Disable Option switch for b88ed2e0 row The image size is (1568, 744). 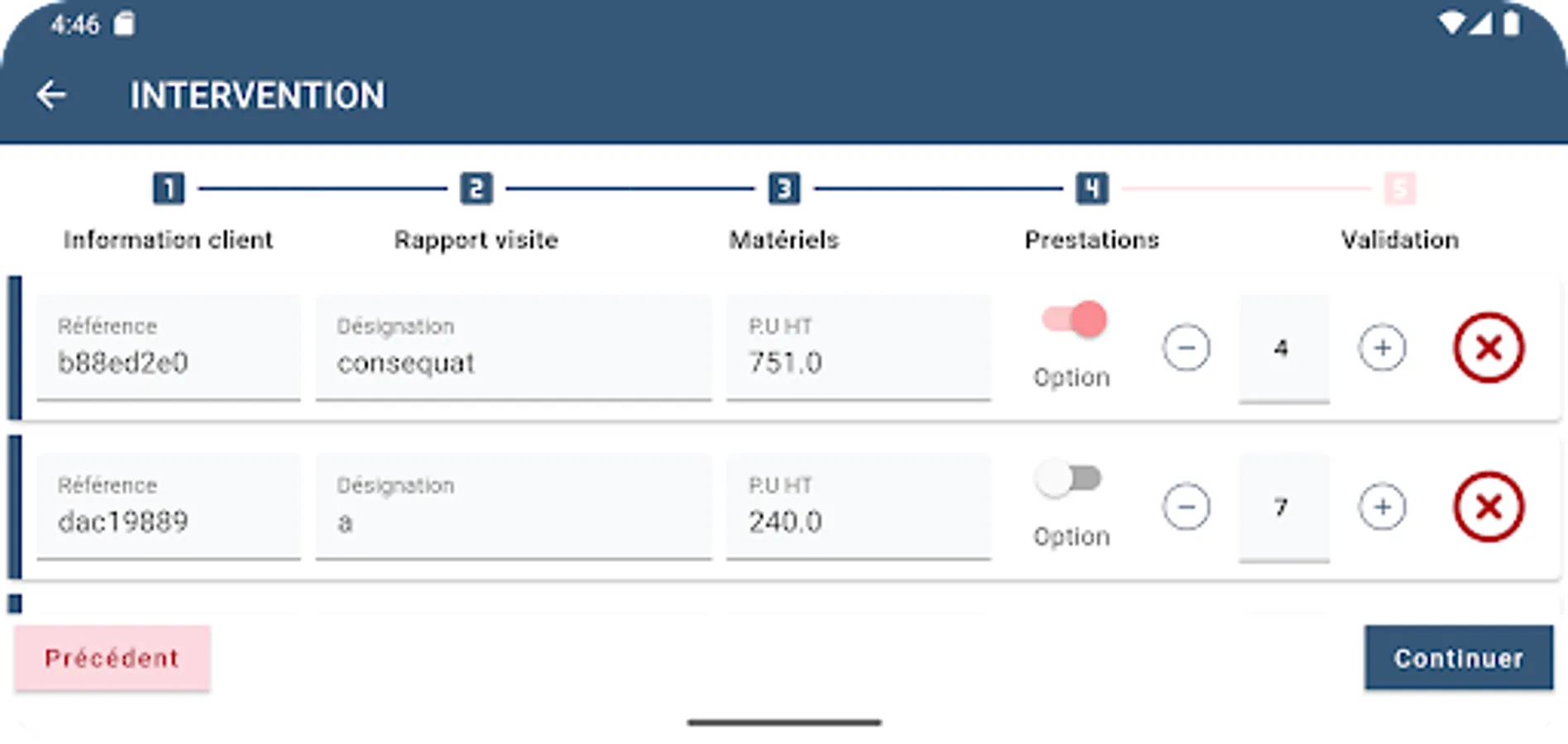[x=1074, y=319]
